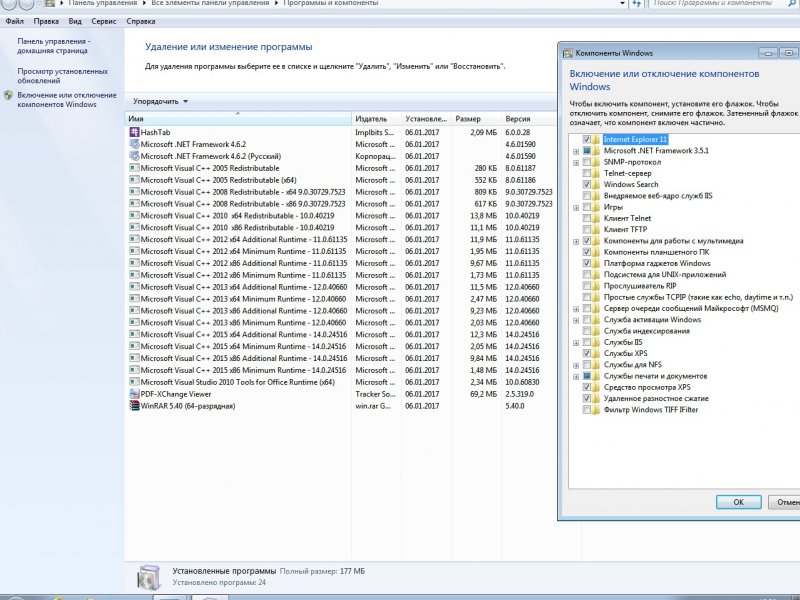Click the PDF-XChange Viewer program icon

coord(134,394)
